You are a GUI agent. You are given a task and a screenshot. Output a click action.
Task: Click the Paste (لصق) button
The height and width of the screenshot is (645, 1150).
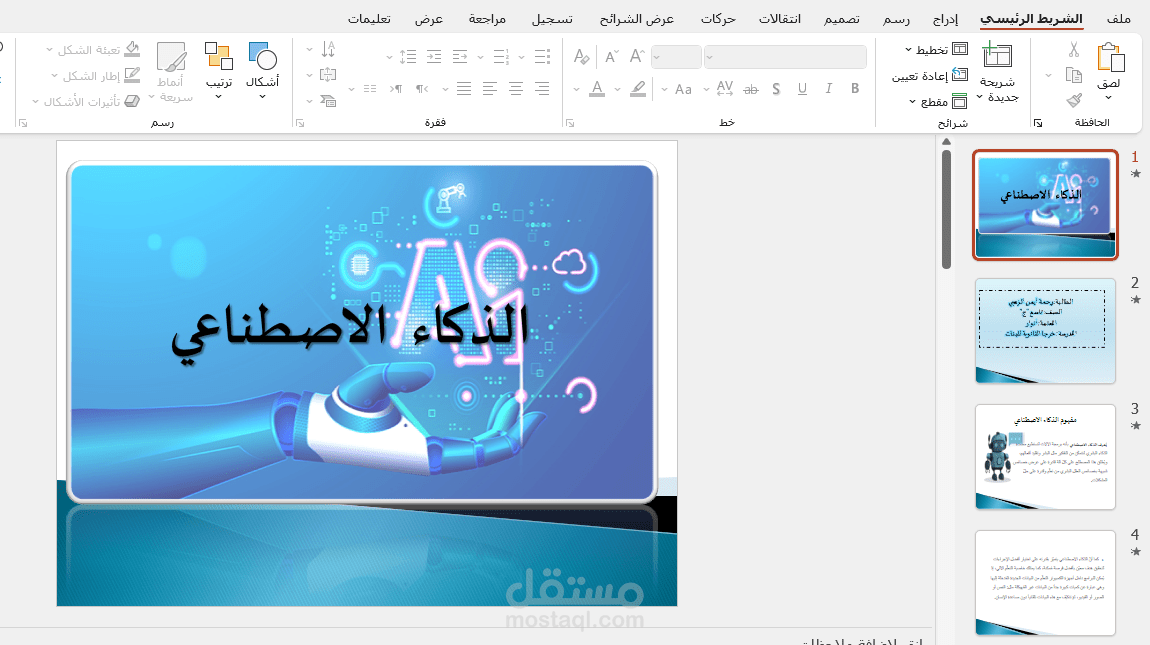point(1110,66)
